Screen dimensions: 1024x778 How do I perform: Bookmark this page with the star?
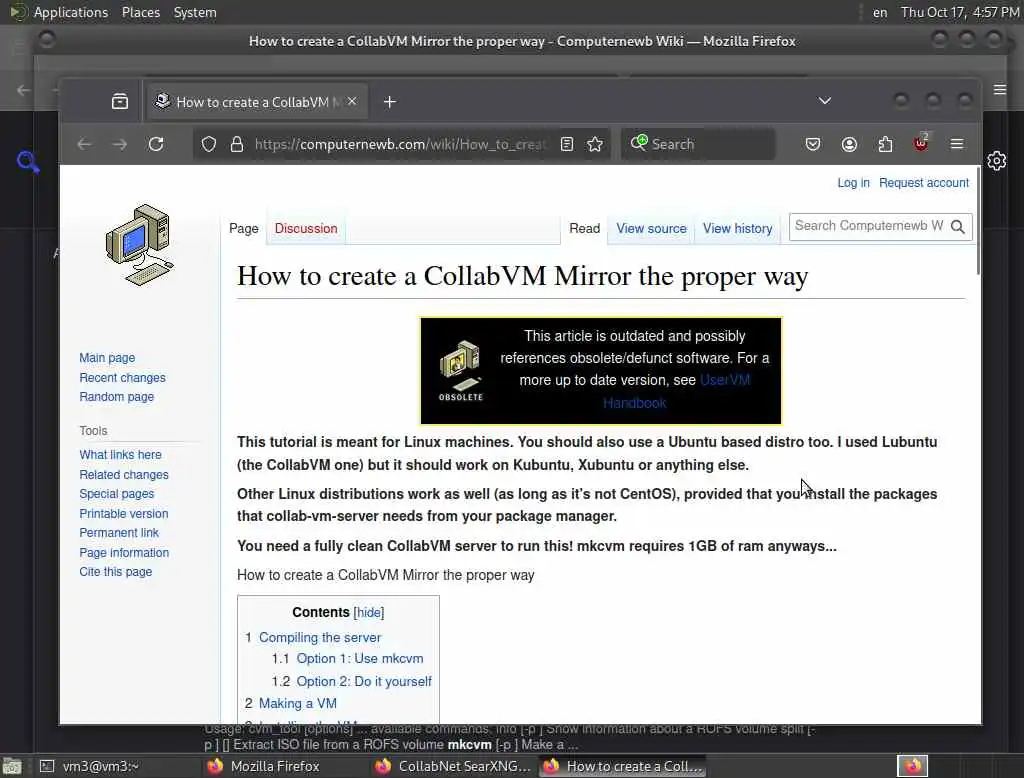(x=595, y=144)
